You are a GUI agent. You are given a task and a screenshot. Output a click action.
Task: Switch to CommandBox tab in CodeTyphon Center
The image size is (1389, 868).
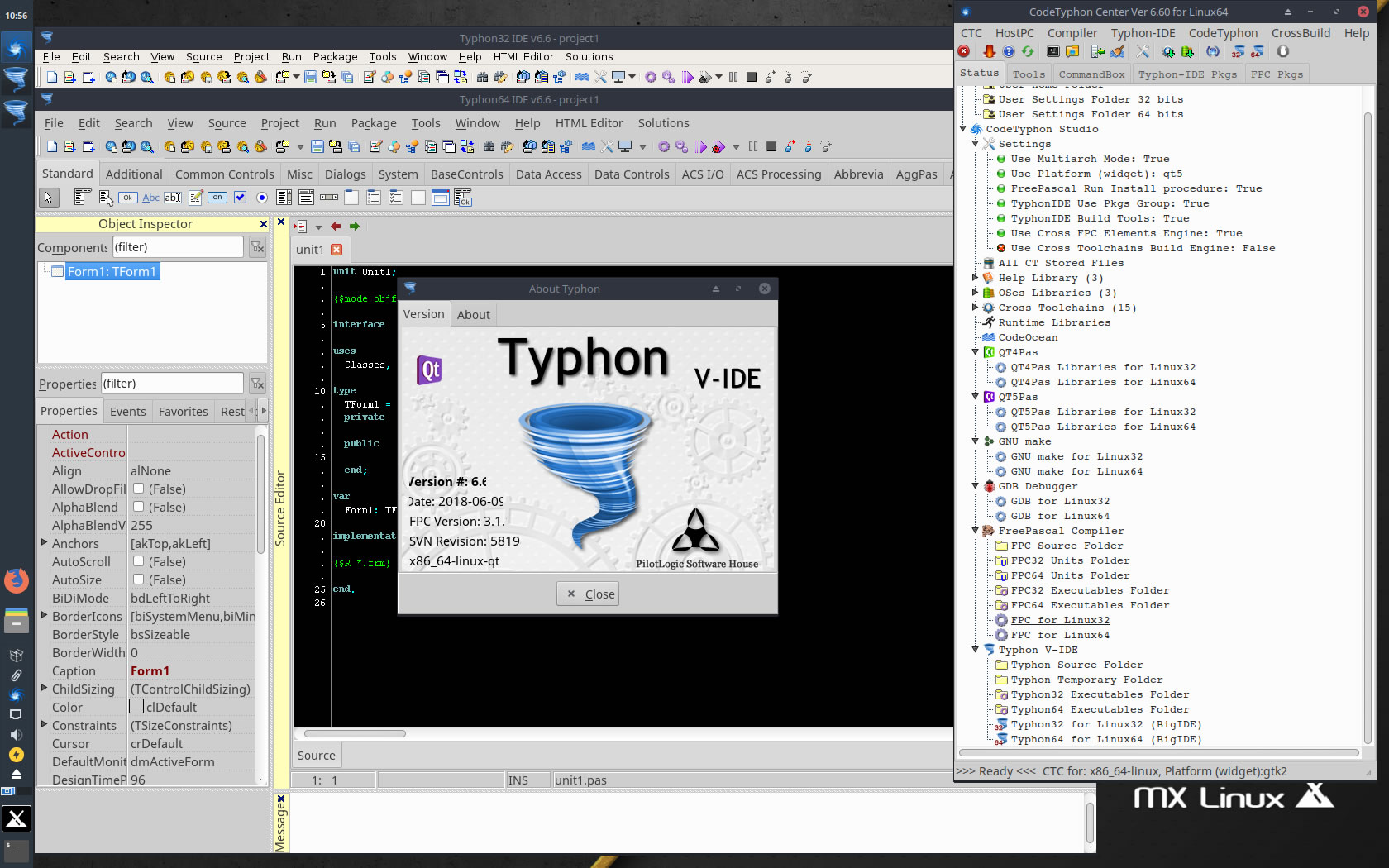(1091, 74)
